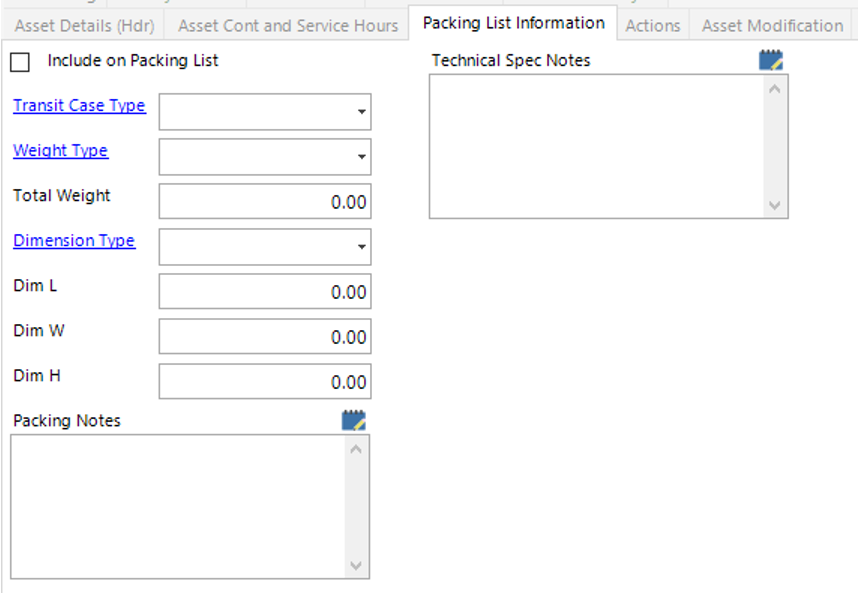Screen dimensions: 859x593
Task: Switch to Asset Cont and Service Hours tab
Action: [x=288, y=26]
